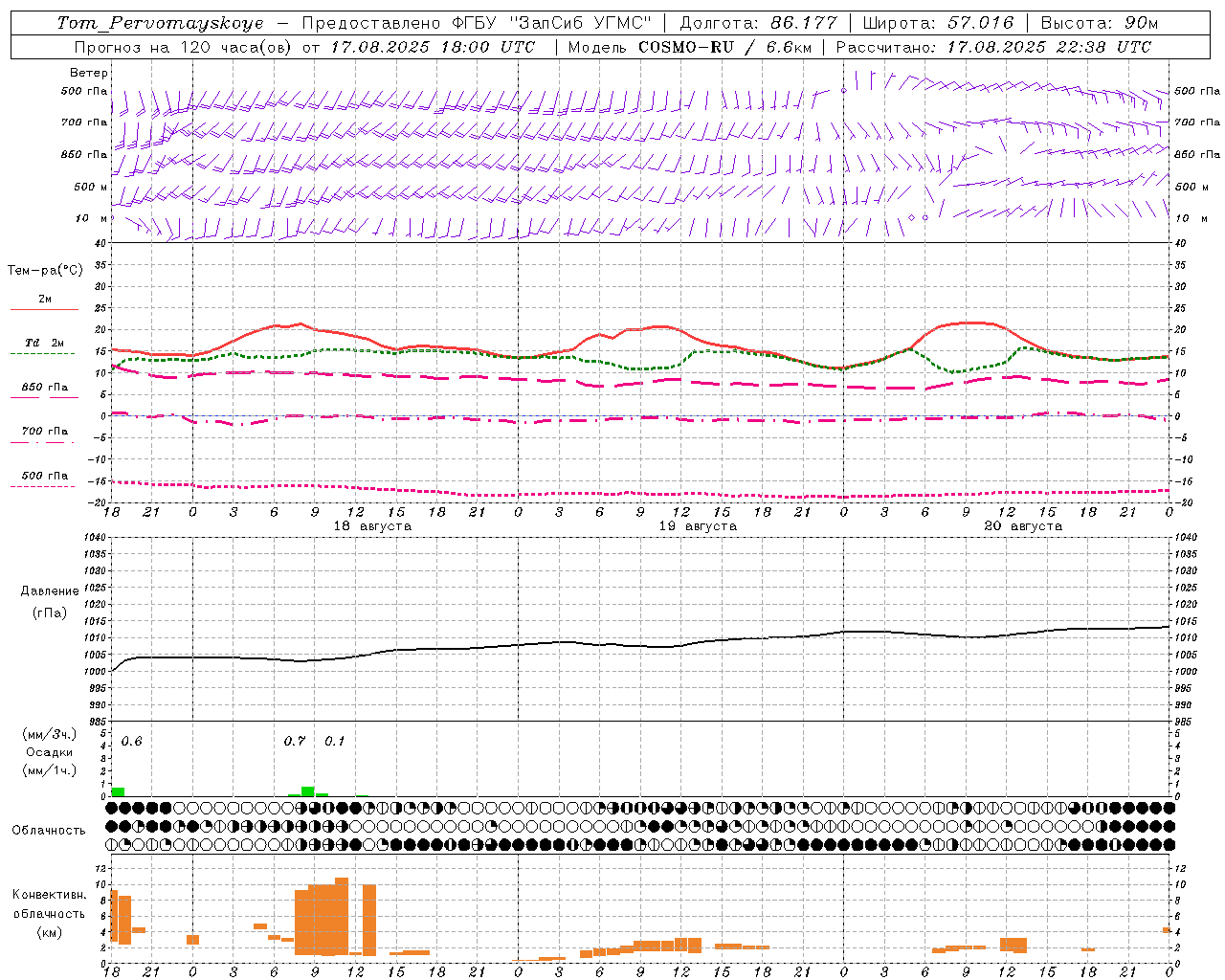Click the Высота: 90м value
This screenshot has height=980, width=1225.
pyautogui.click(x=1099, y=23)
